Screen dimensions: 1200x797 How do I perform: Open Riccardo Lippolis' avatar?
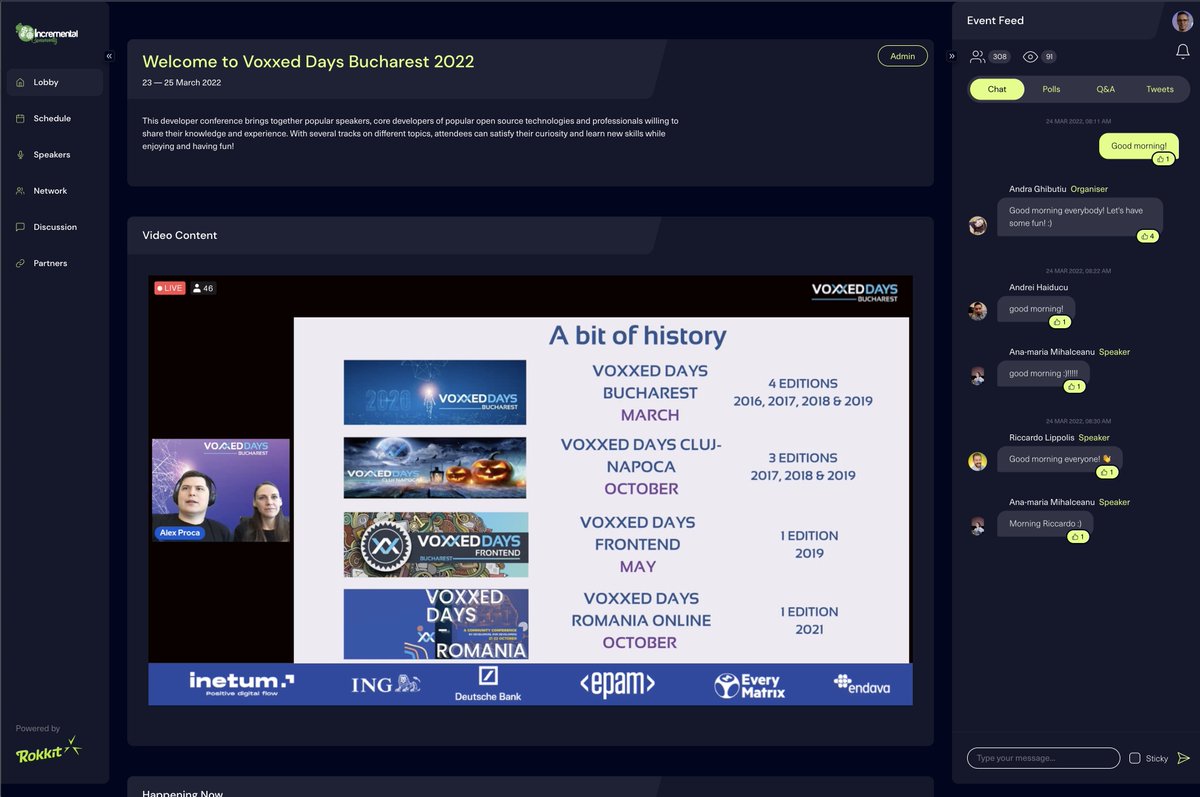[978, 461]
